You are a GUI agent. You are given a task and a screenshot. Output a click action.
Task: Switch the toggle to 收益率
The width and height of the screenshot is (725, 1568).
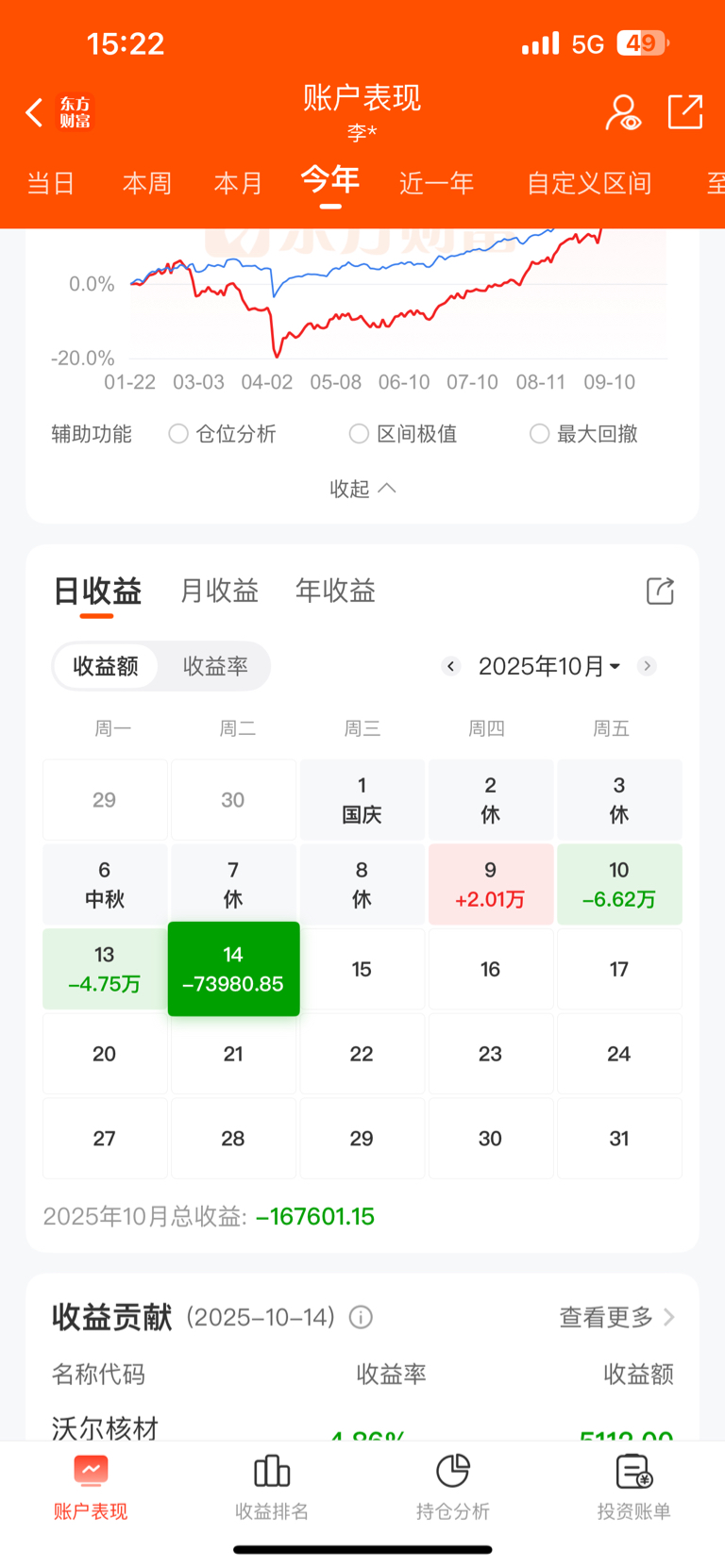[215, 666]
